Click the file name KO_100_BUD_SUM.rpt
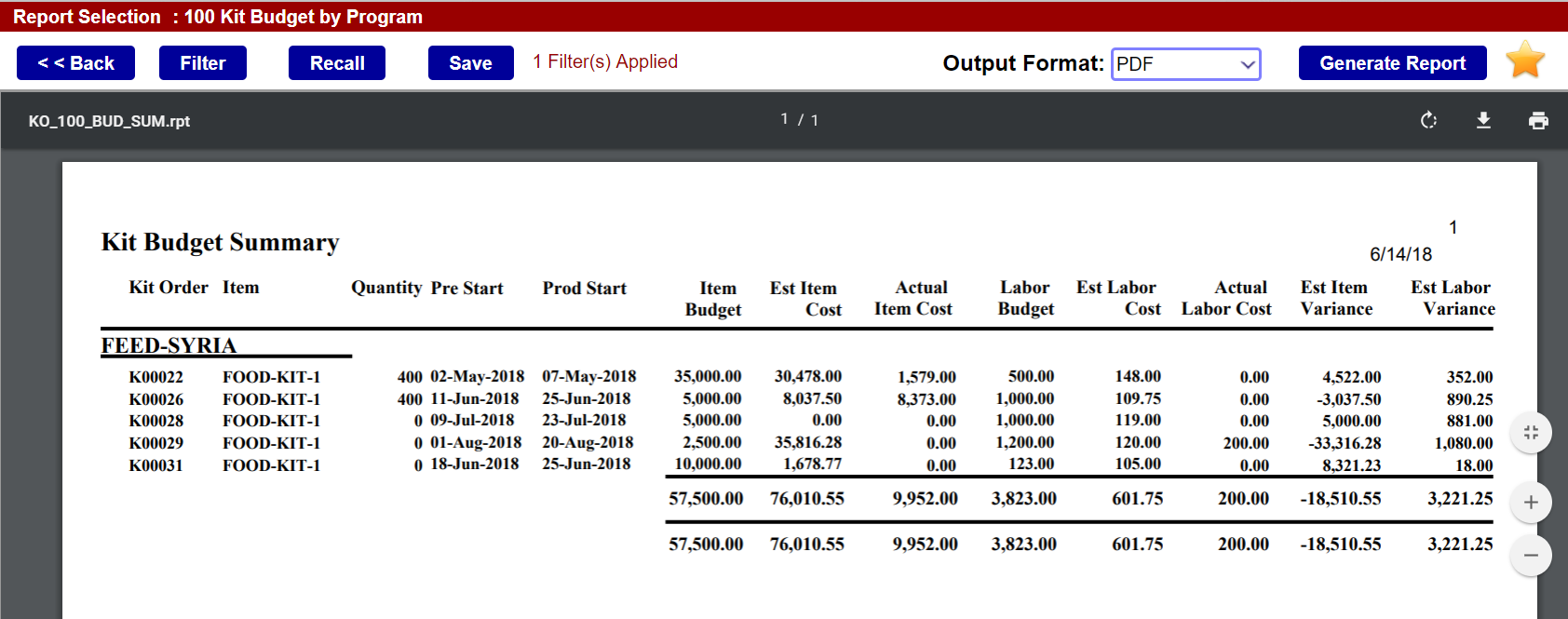This screenshot has width=1568, height=619. (109, 121)
